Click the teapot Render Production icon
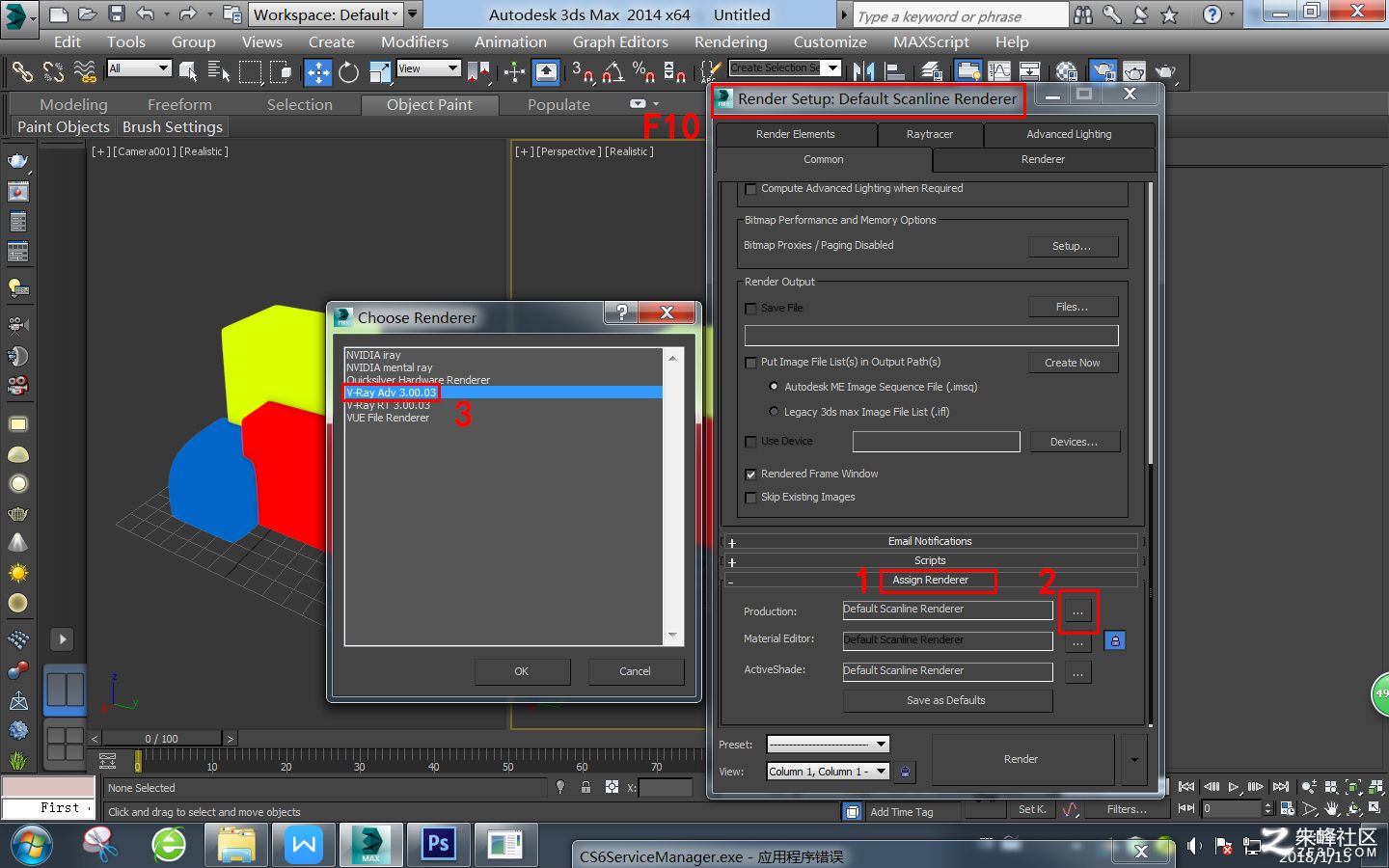 (x=1166, y=71)
